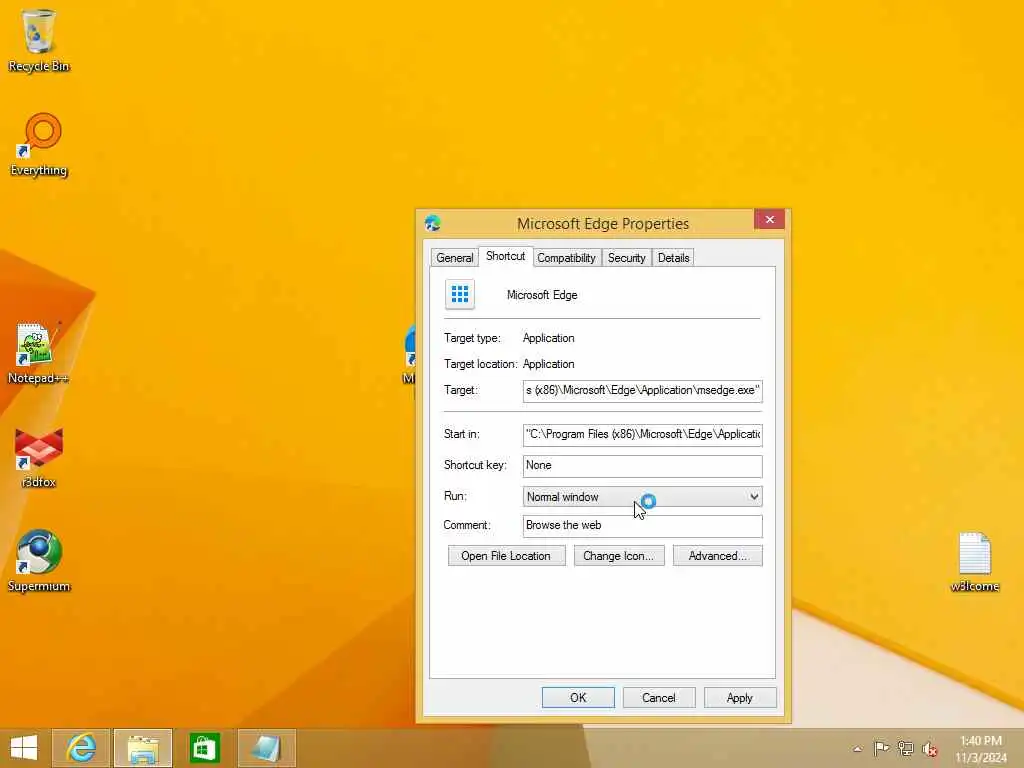
Task: Select the Supermium desktop shortcut
Action: pos(39,560)
